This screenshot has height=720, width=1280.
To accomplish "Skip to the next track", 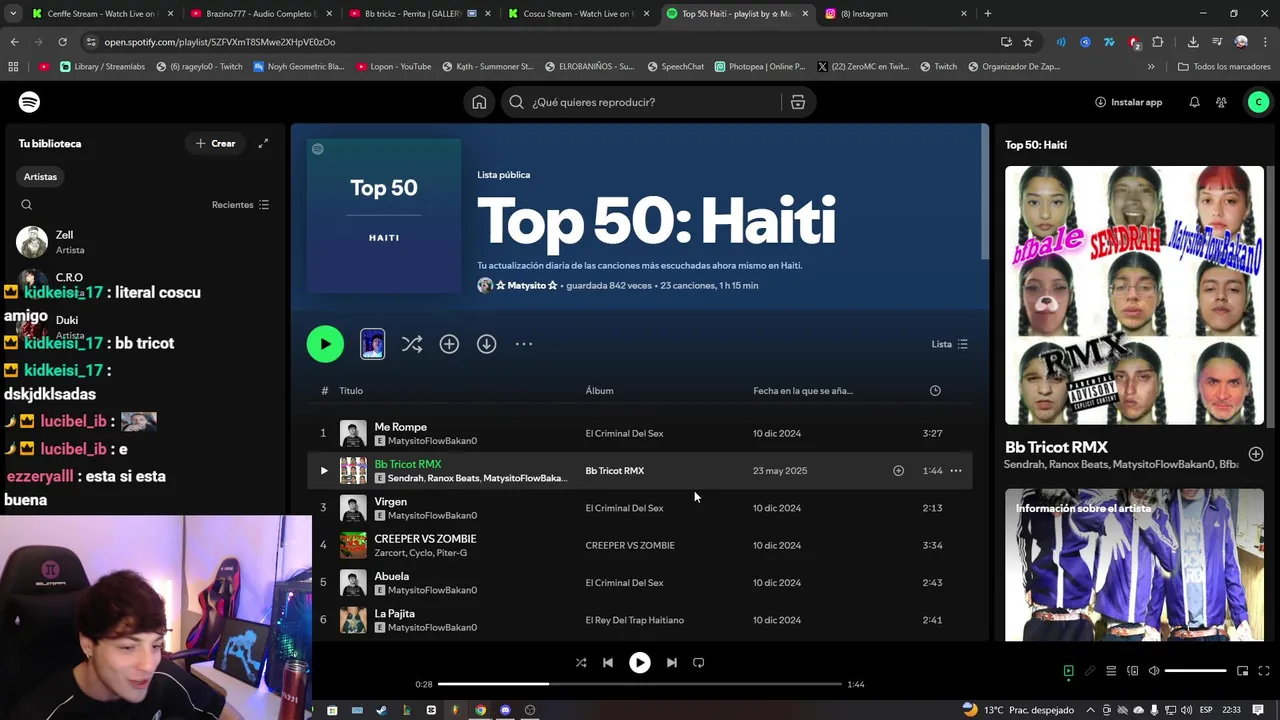I will 672,662.
